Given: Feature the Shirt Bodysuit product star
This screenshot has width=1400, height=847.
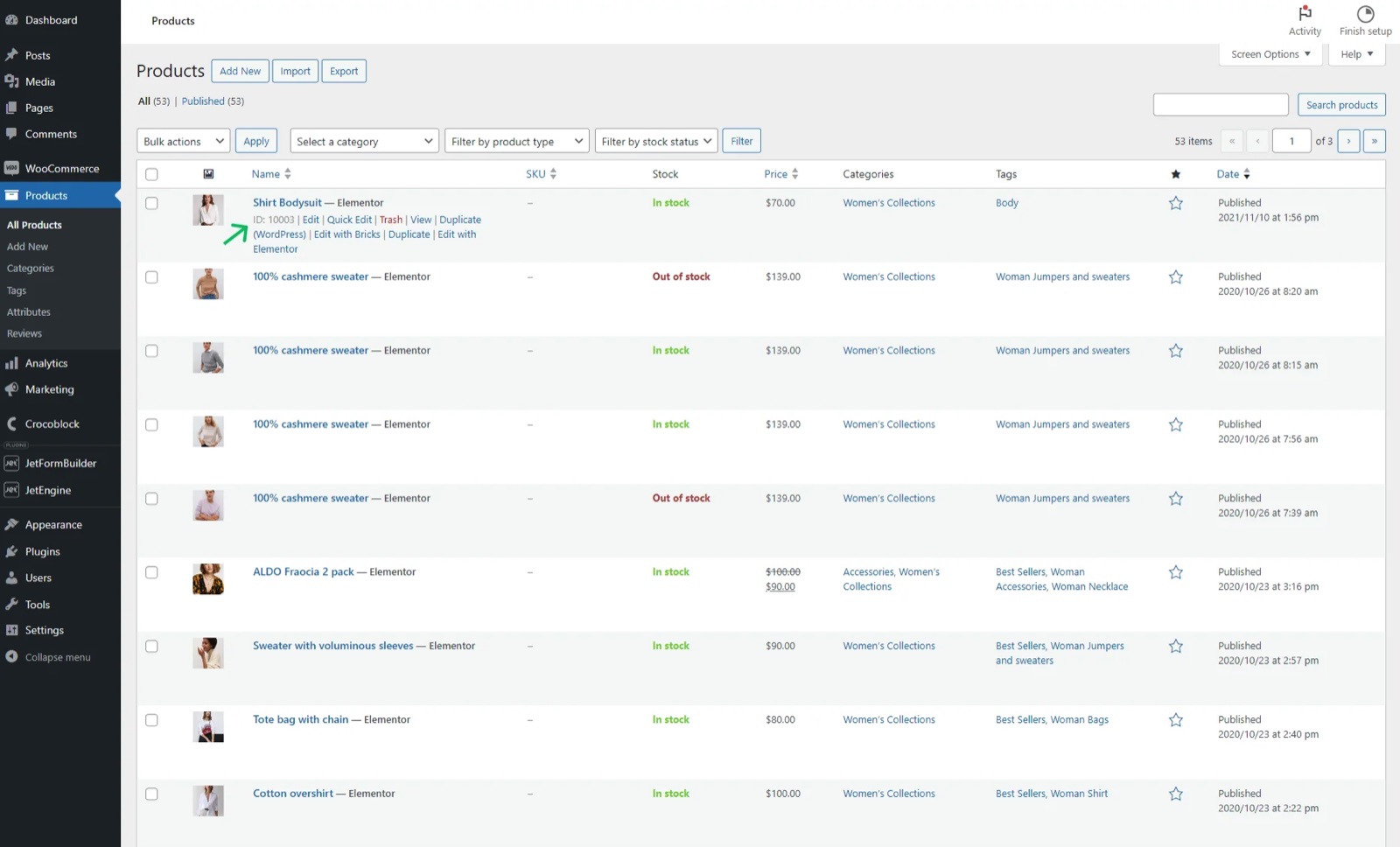Looking at the screenshot, I should pyautogui.click(x=1176, y=203).
